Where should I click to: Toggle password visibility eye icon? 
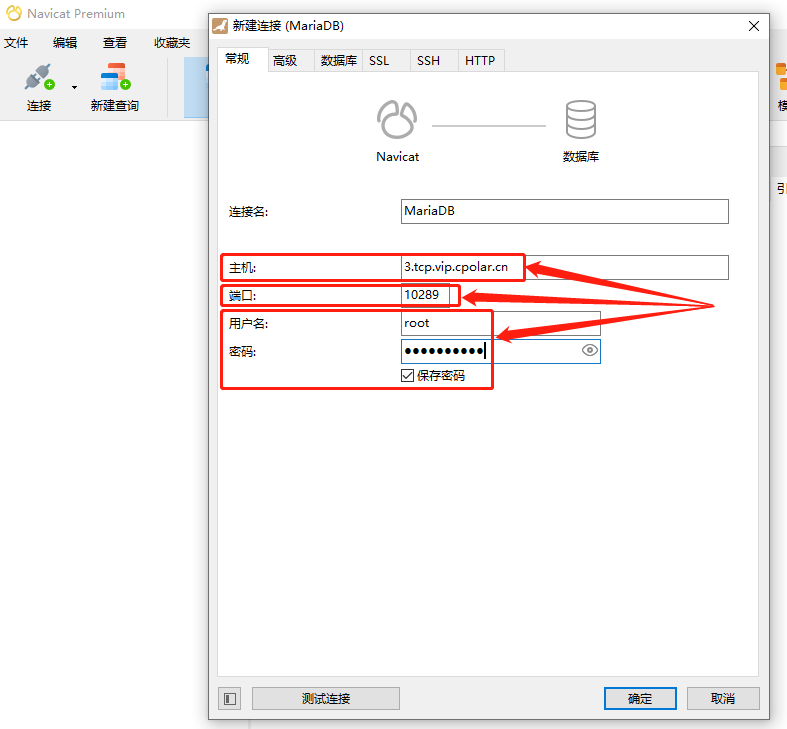(590, 350)
